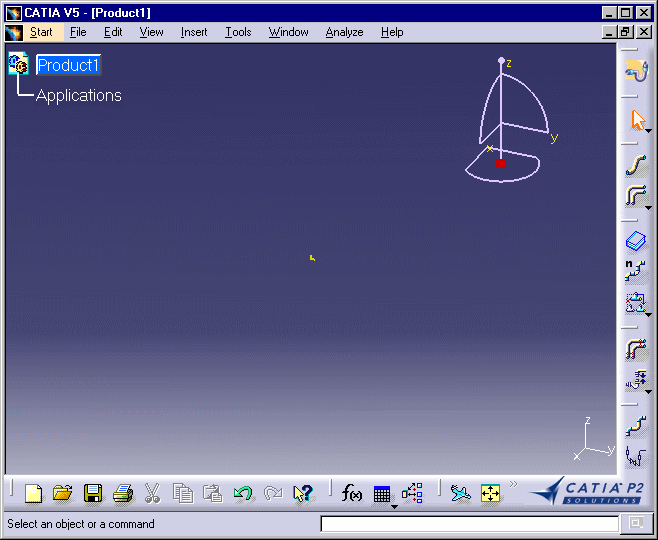Expand the Select tool flyout arrow

click(x=649, y=131)
